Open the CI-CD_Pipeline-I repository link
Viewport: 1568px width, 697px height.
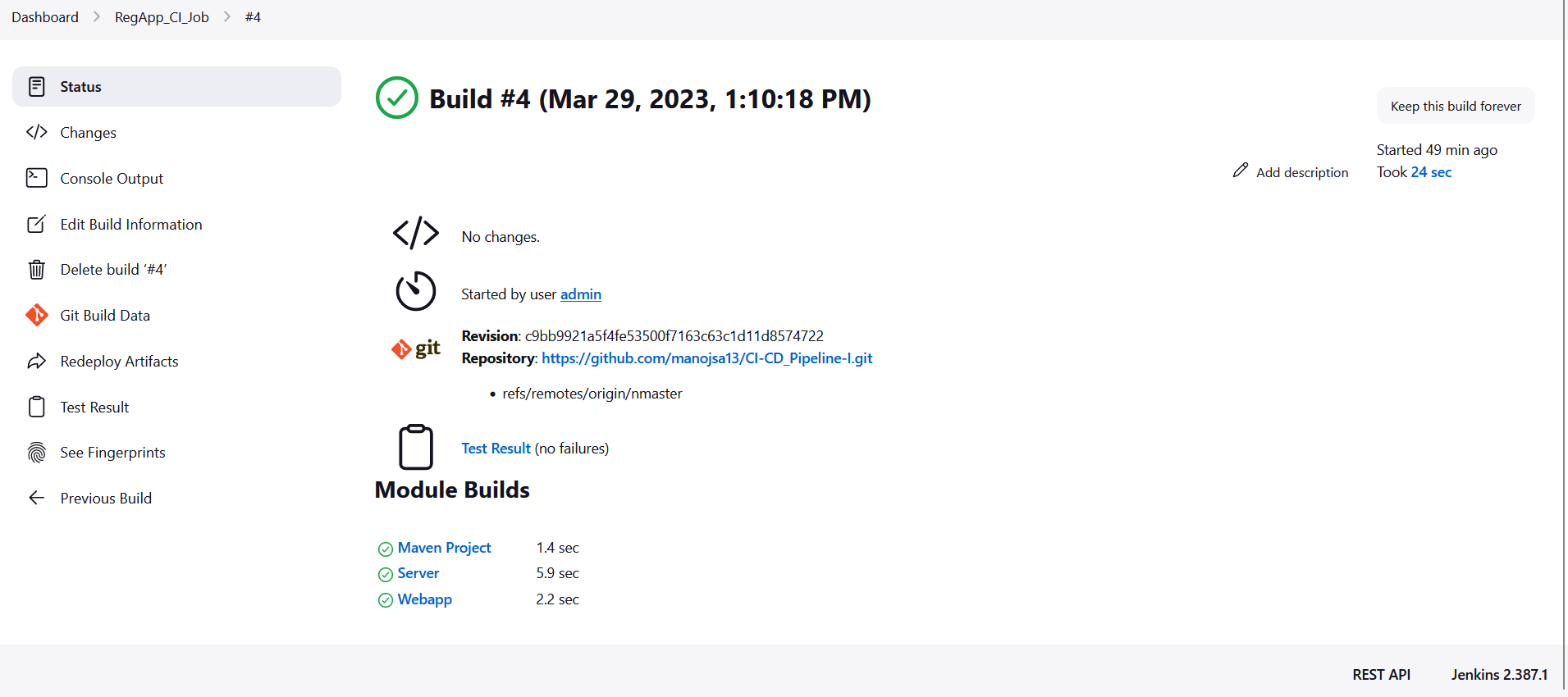[x=706, y=358]
